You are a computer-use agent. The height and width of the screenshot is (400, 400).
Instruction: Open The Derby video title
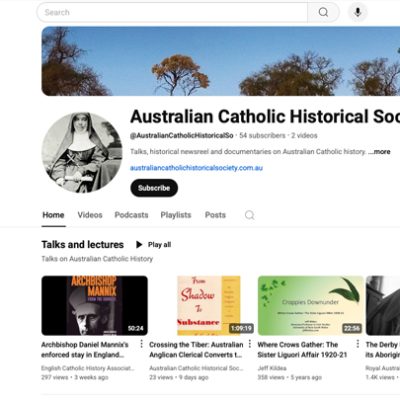(383, 350)
